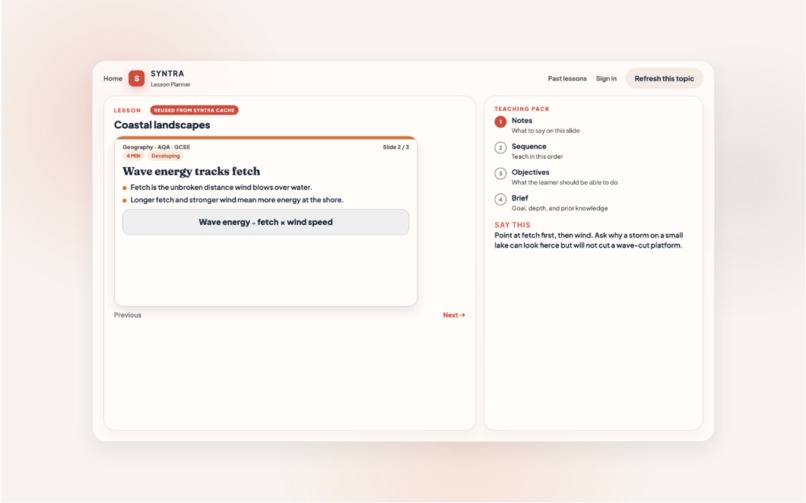Go to the Home link
806x503 pixels.
tap(113, 79)
